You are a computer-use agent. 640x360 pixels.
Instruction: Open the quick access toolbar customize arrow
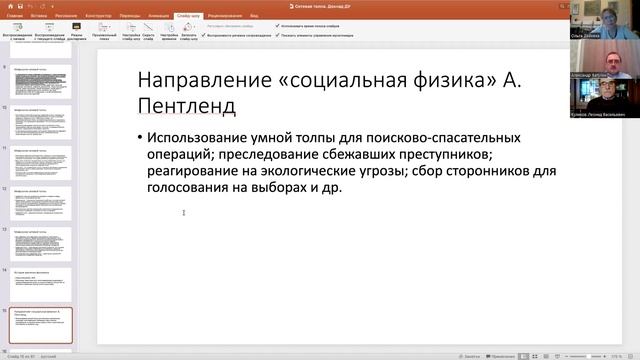pos(52,7)
